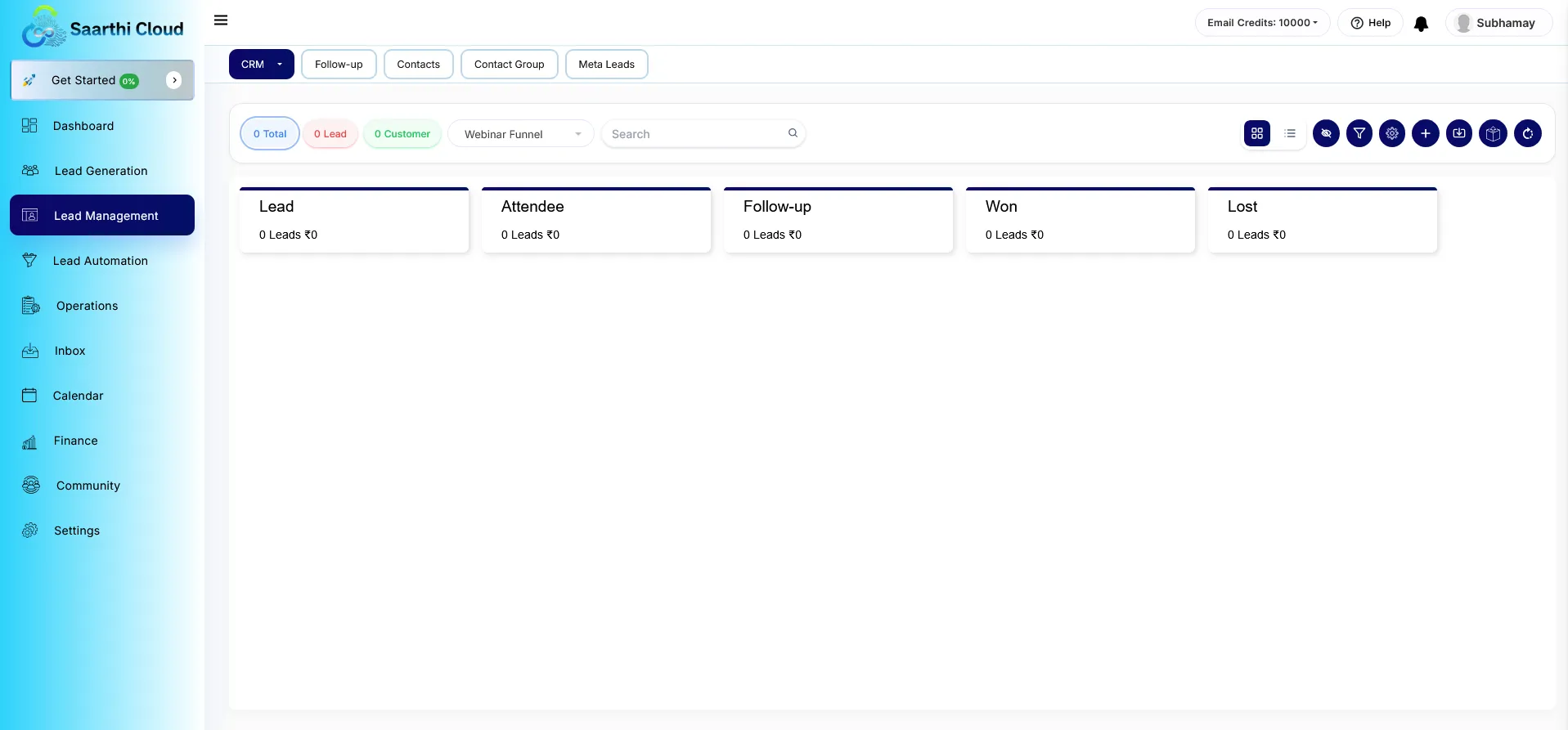The height and width of the screenshot is (730, 1568).
Task: Click the export box icon
Action: [x=1493, y=133]
